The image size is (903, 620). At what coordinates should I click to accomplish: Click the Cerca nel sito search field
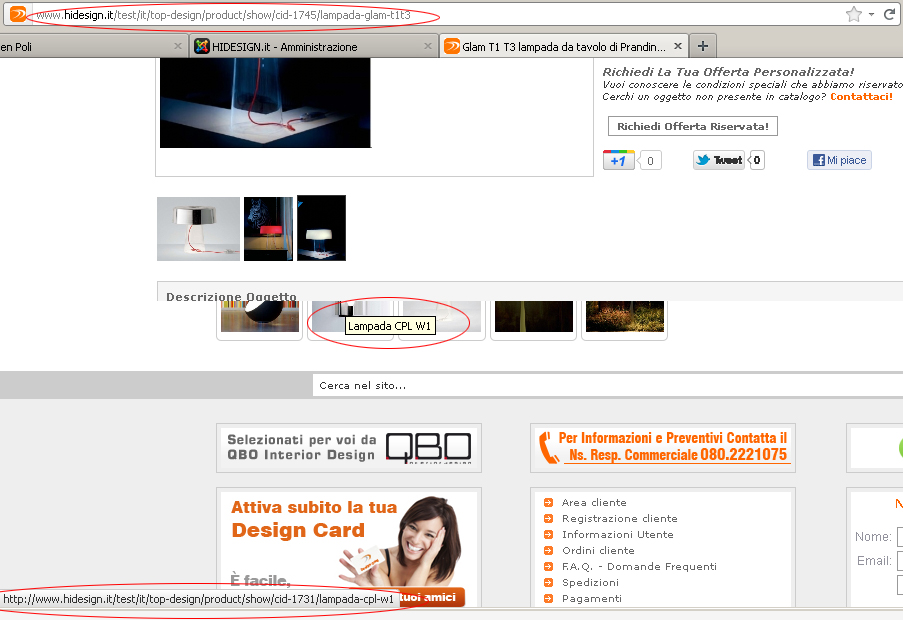(608, 385)
